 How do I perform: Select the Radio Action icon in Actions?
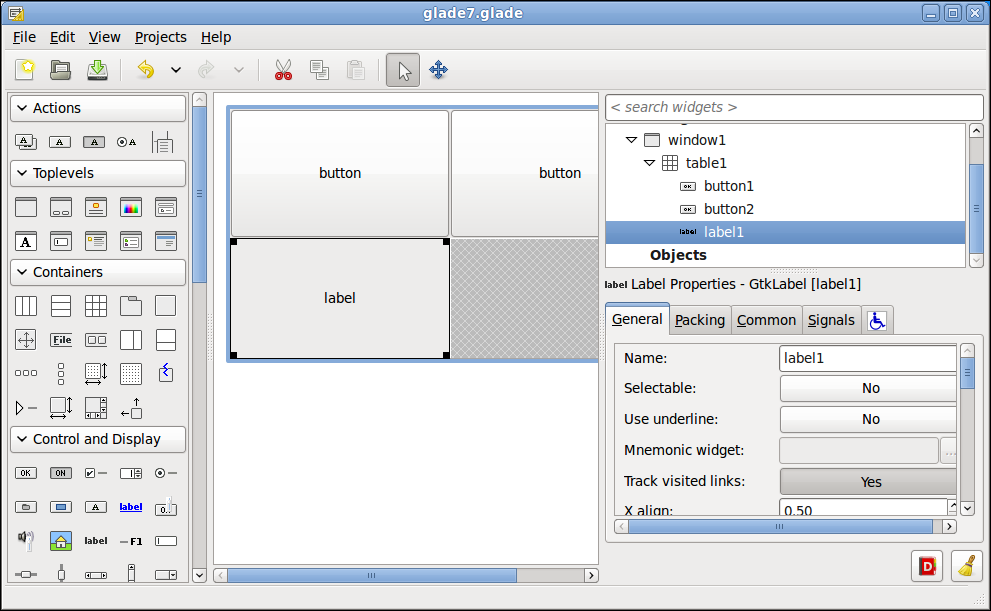pos(126,142)
